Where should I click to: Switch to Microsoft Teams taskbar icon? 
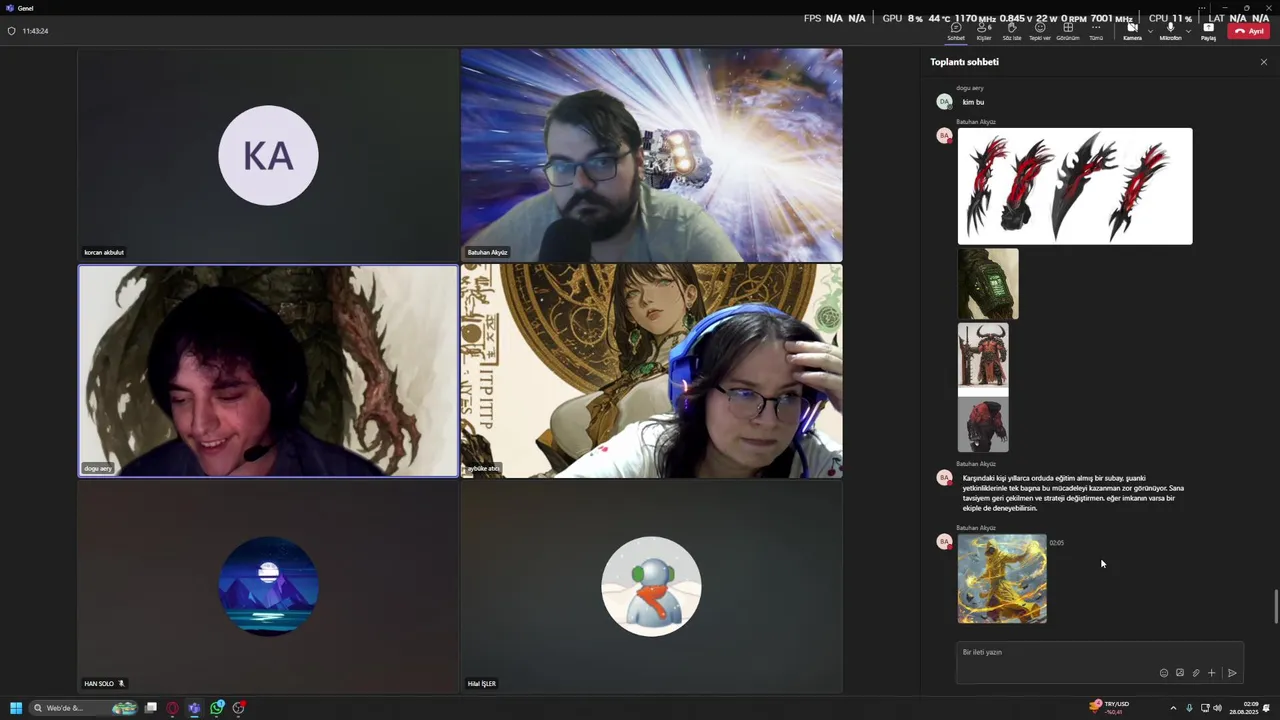click(x=195, y=708)
